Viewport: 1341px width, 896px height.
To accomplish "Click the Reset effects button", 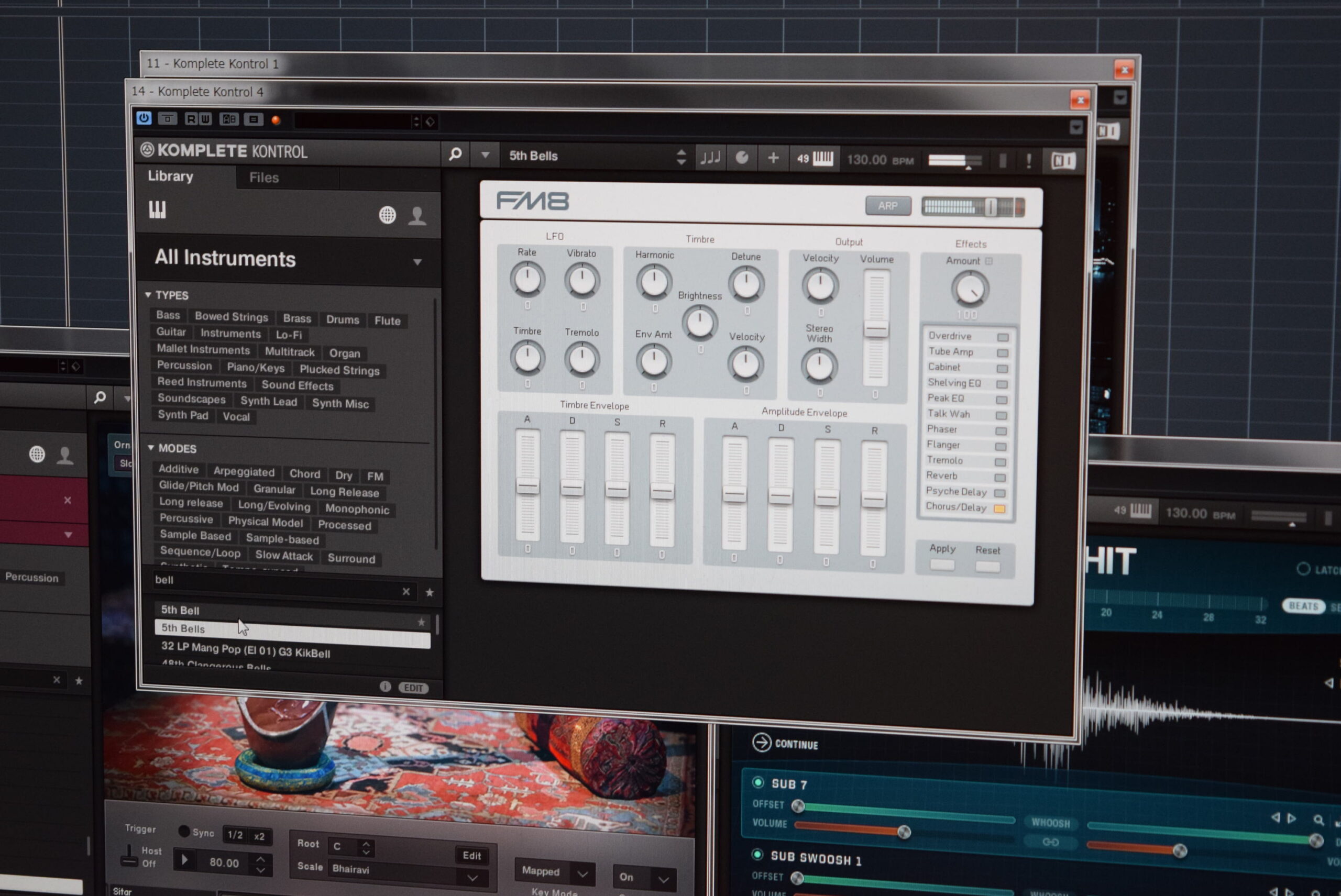I will point(987,567).
